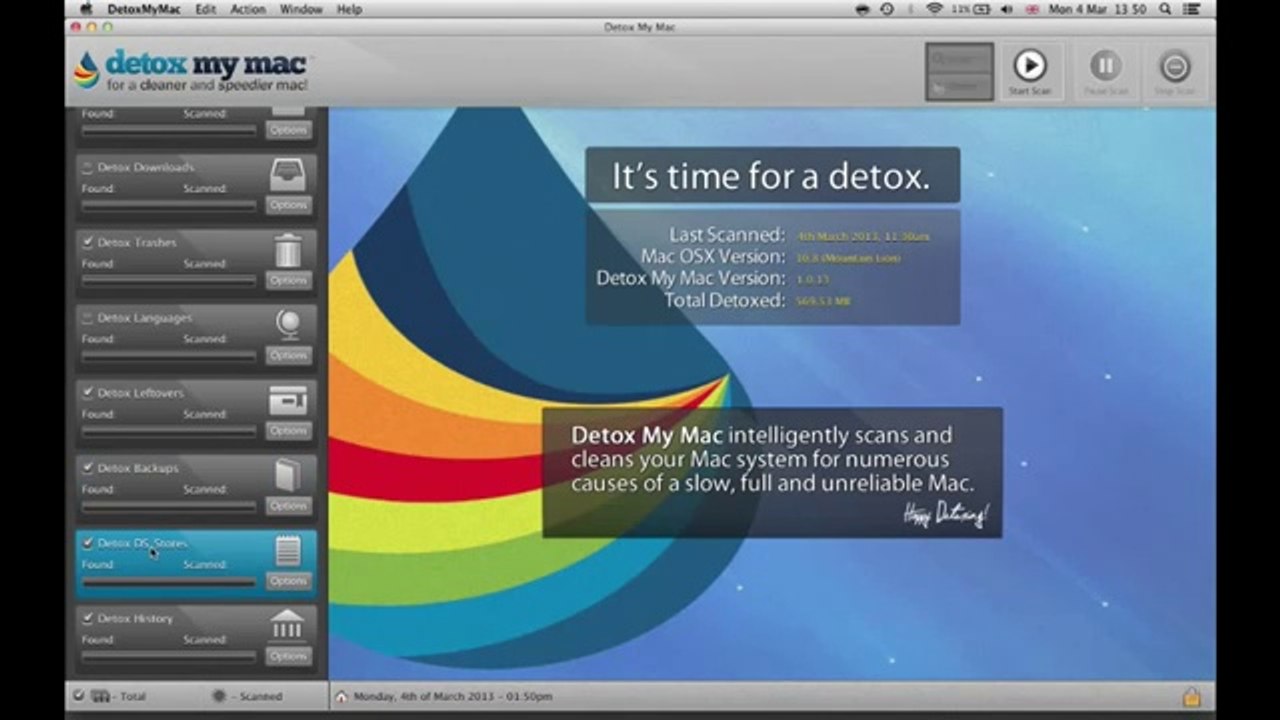This screenshot has height=720, width=1280.
Task: Click the Time Machine menu bar icon
Action: (887, 9)
